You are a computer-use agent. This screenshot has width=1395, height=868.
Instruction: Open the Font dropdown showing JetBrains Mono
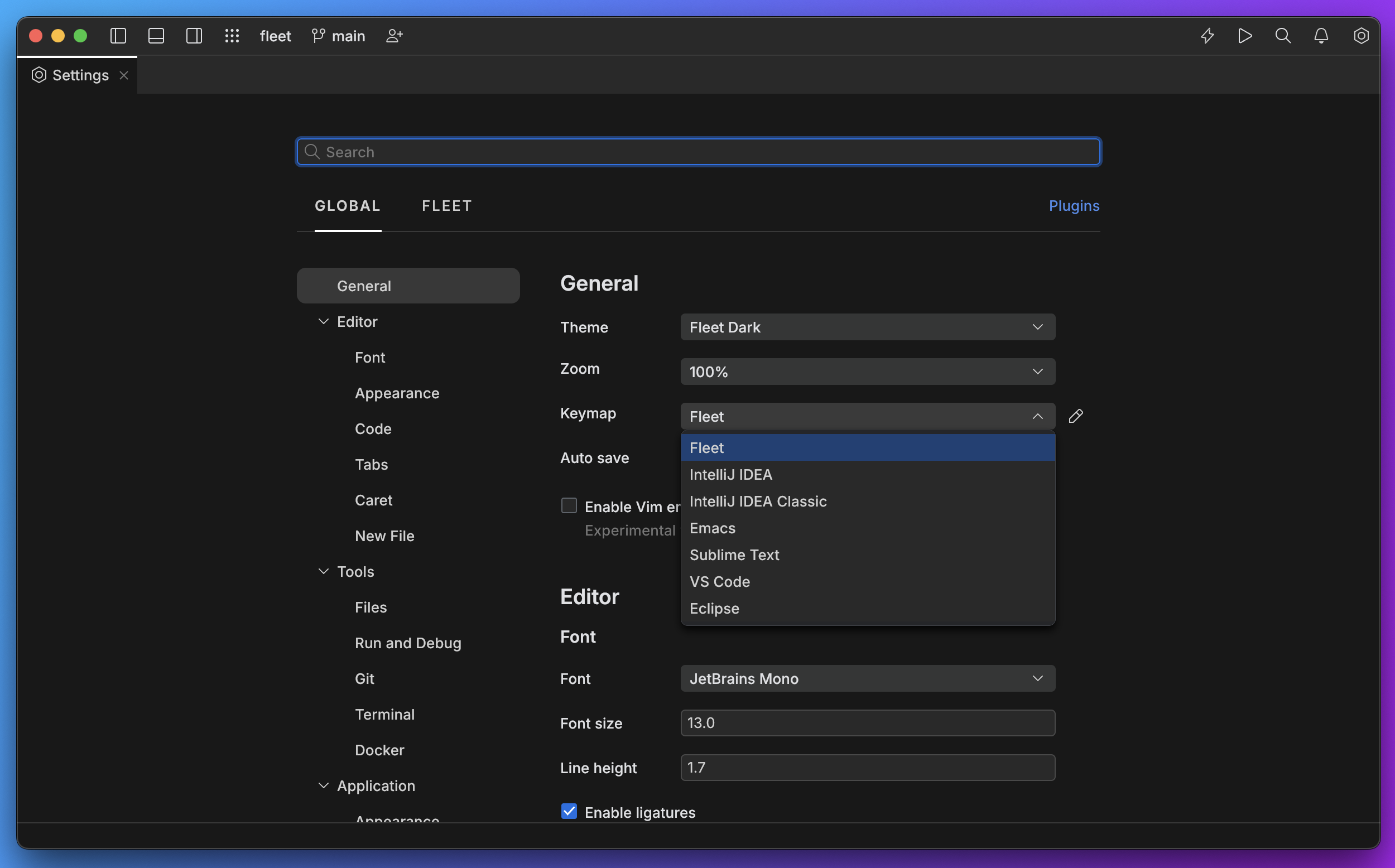(868, 678)
